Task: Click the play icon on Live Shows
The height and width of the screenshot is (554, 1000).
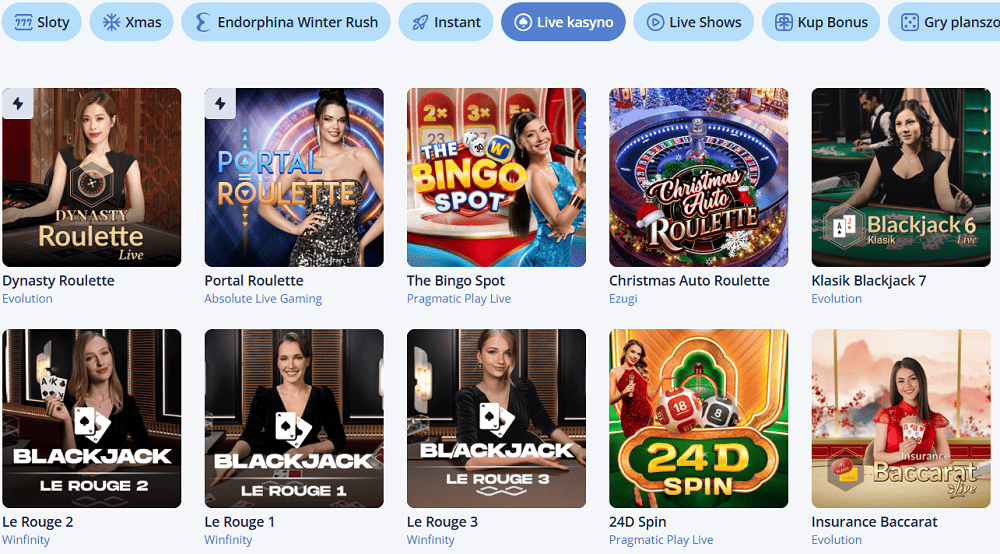Action: 655,22
